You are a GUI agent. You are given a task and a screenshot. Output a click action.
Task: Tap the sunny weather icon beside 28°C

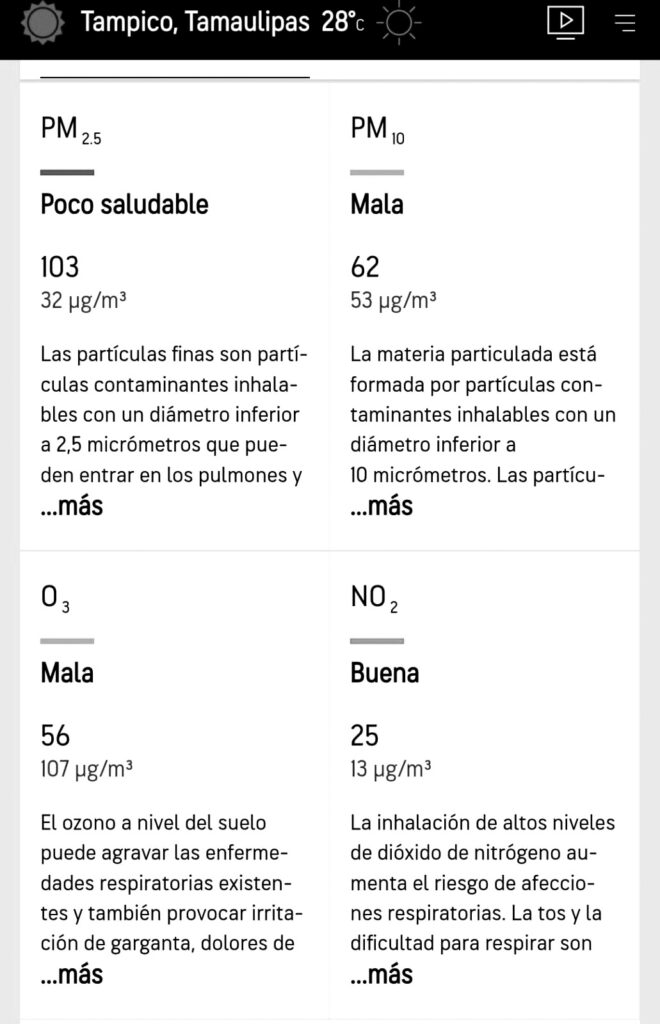[x=400, y=22]
